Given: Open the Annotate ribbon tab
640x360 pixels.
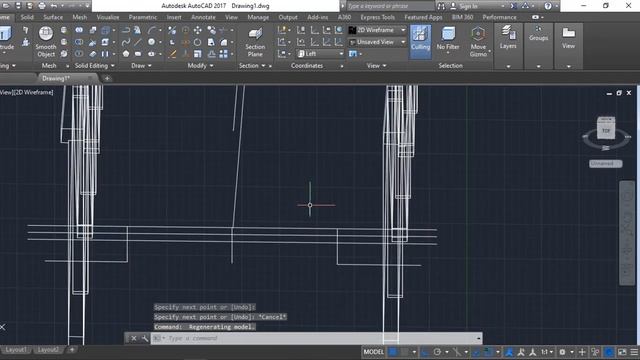Looking at the screenshot, I should [203, 17].
